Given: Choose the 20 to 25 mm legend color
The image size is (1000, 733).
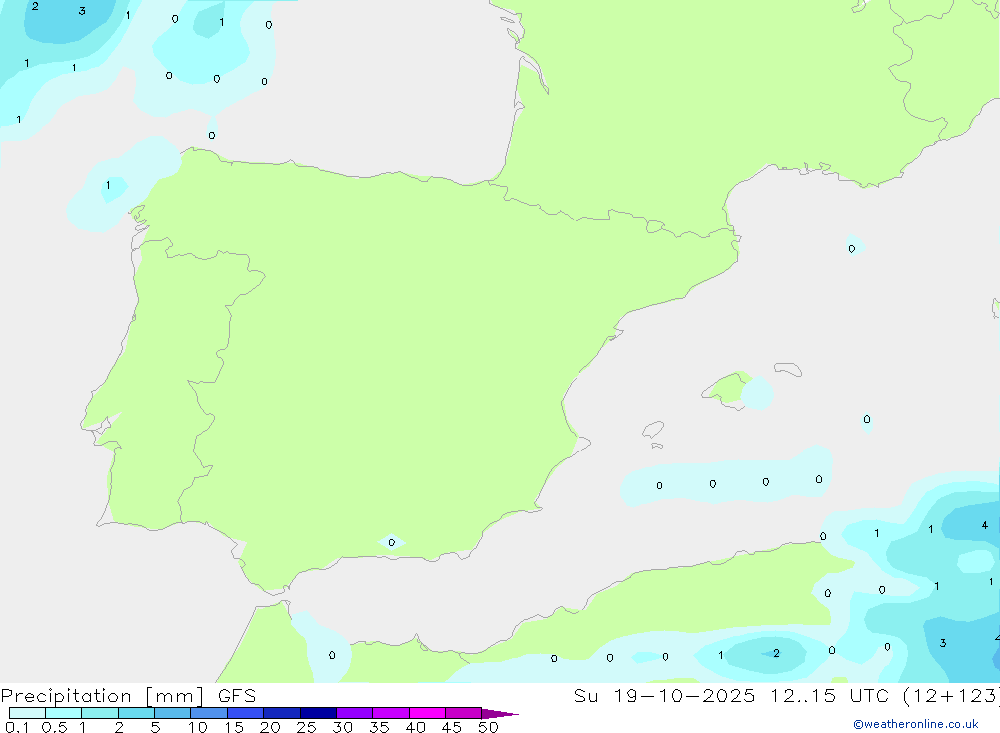Looking at the screenshot, I should pyautogui.click(x=281, y=713).
